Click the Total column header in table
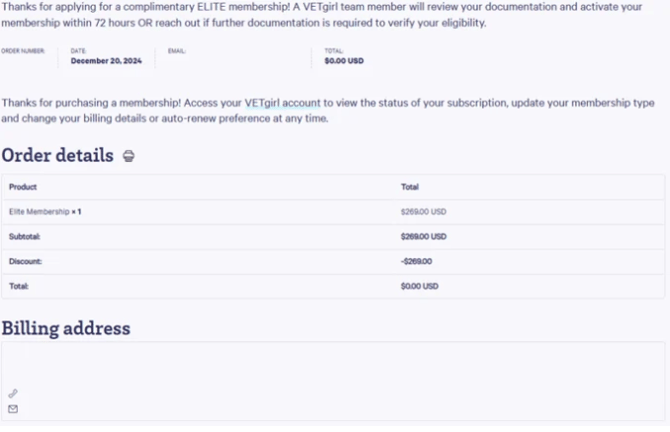The width and height of the screenshot is (670, 432). click(x=409, y=187)
